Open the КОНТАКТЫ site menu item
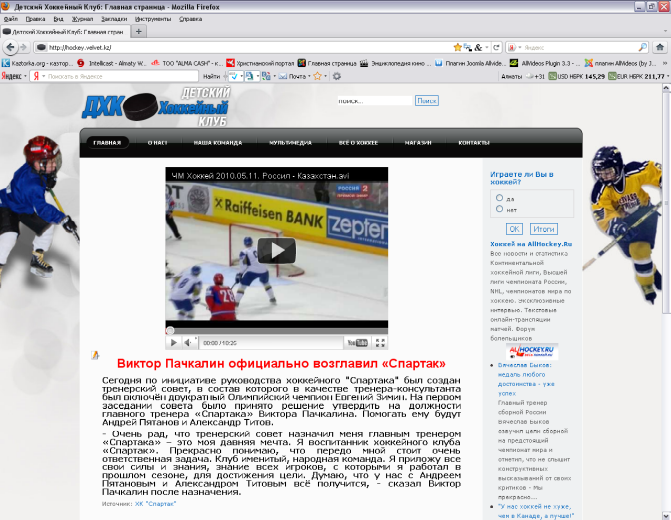Image resolution: width=671 pixels, height=520 pixels. click(x=474, y=143)
